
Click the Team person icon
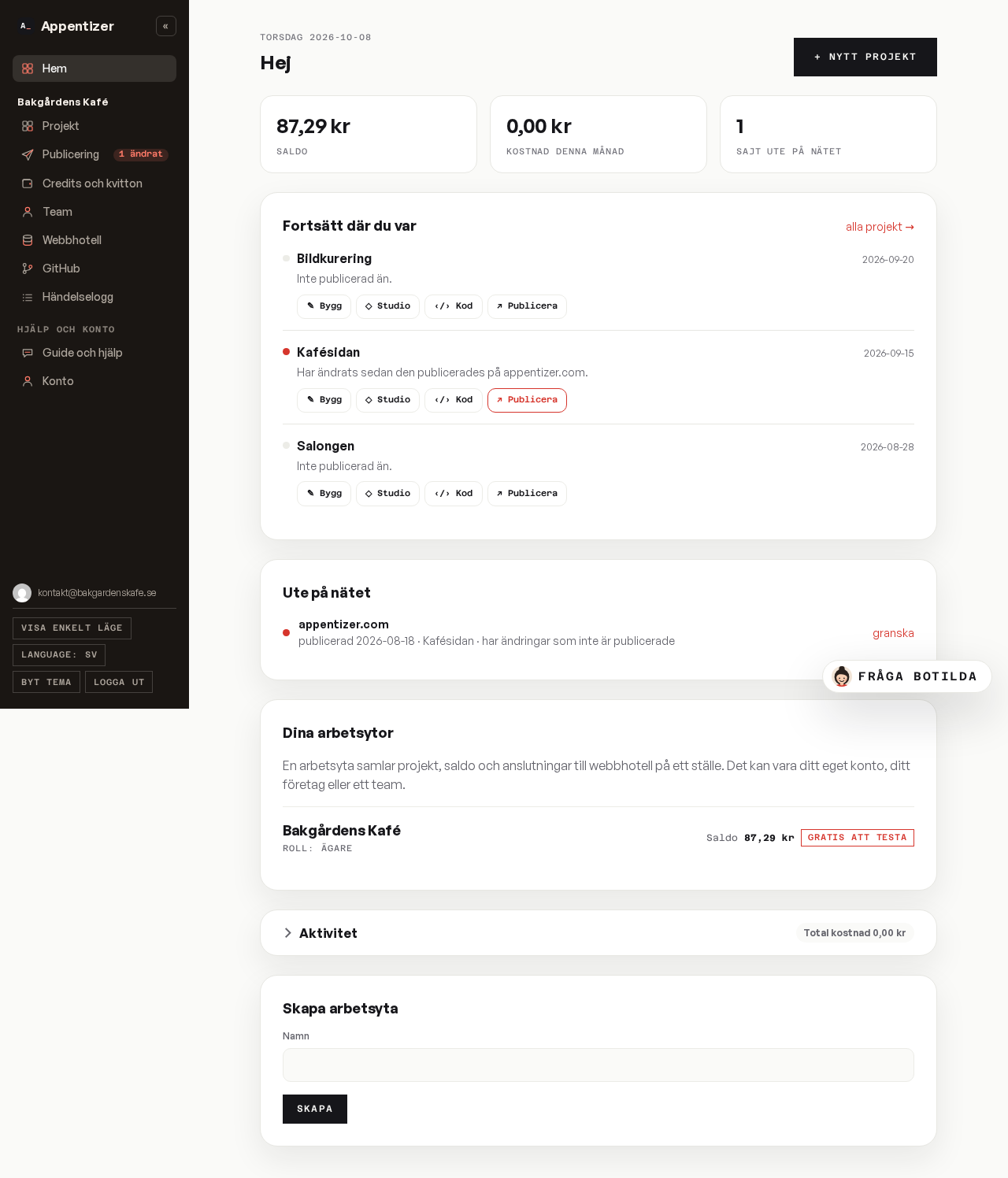28,212
